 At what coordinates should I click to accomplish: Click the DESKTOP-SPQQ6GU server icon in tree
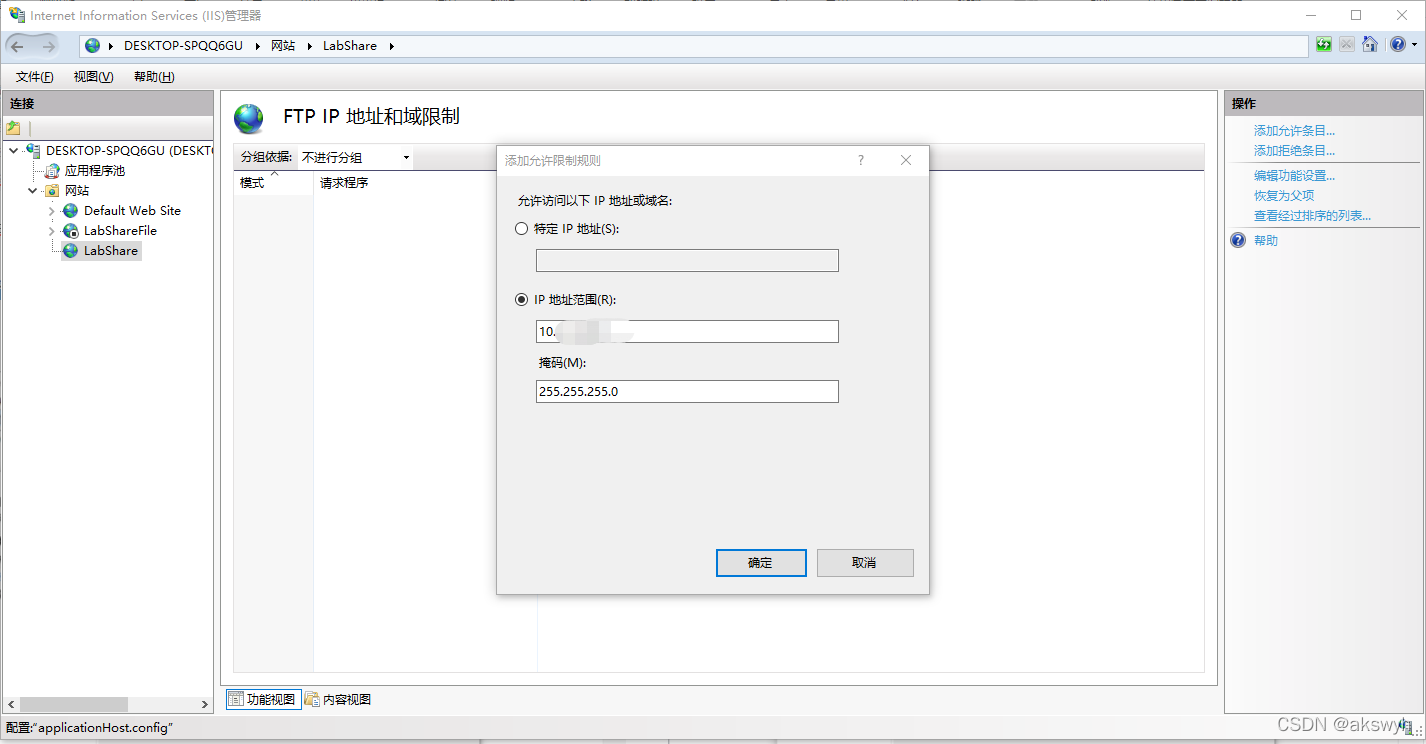pos(33,151)
